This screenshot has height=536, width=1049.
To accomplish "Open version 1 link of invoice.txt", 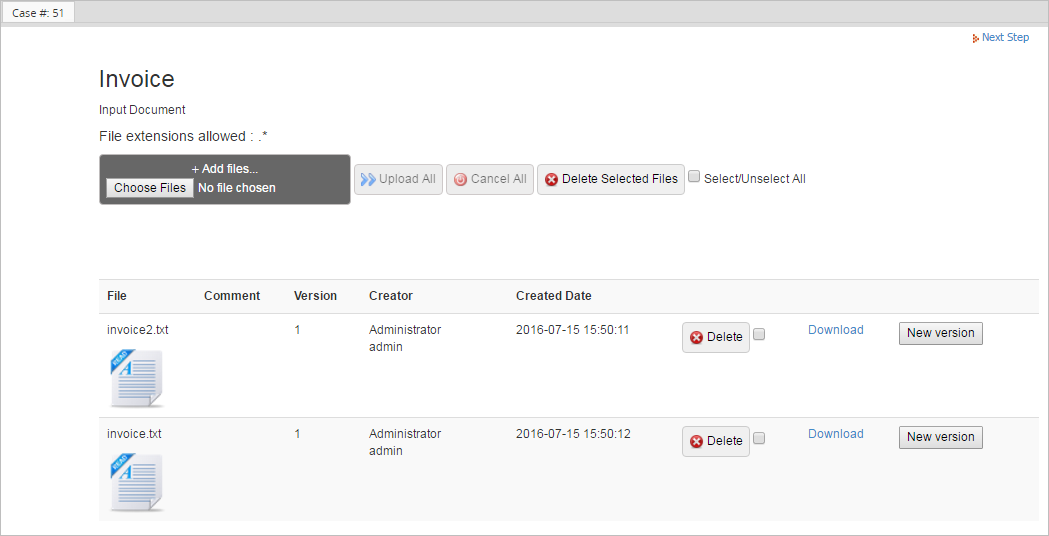I will pos(297,434).
